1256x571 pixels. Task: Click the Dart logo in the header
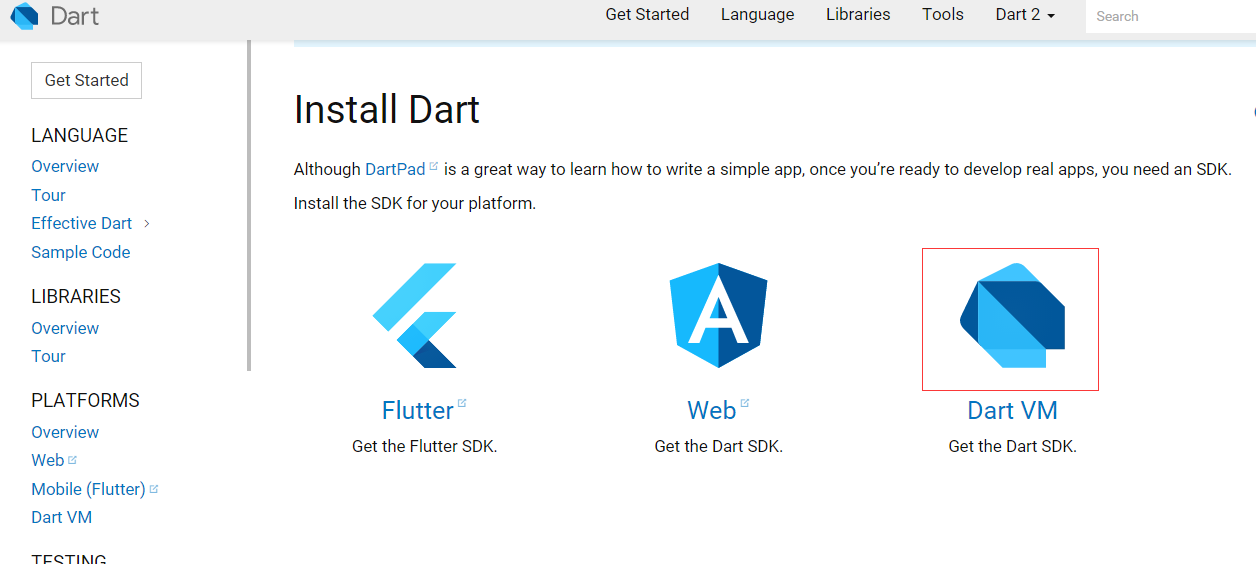[x=24, y=16]
